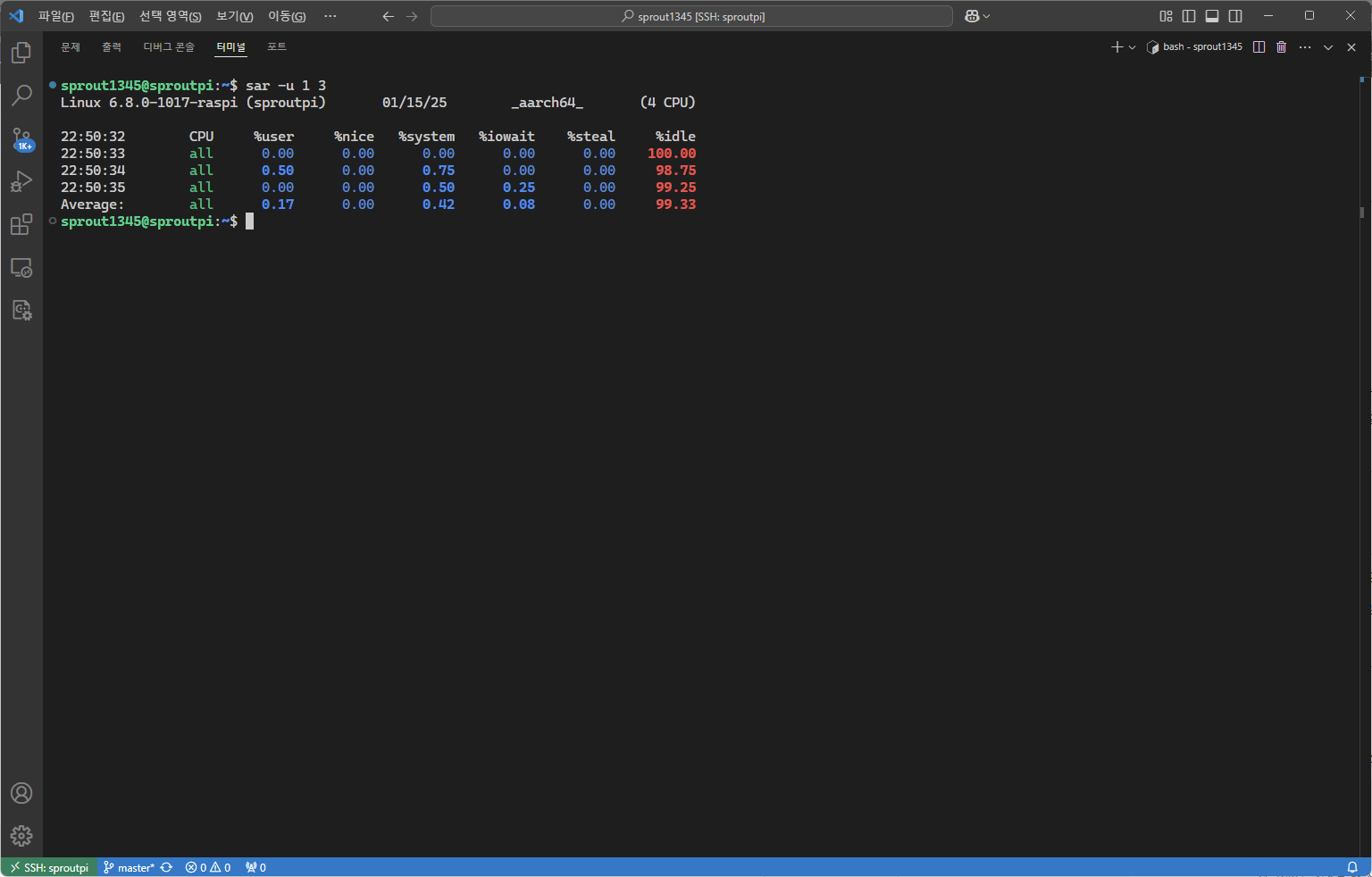Open Copilot dropdown chevron

tap(987, 16)
